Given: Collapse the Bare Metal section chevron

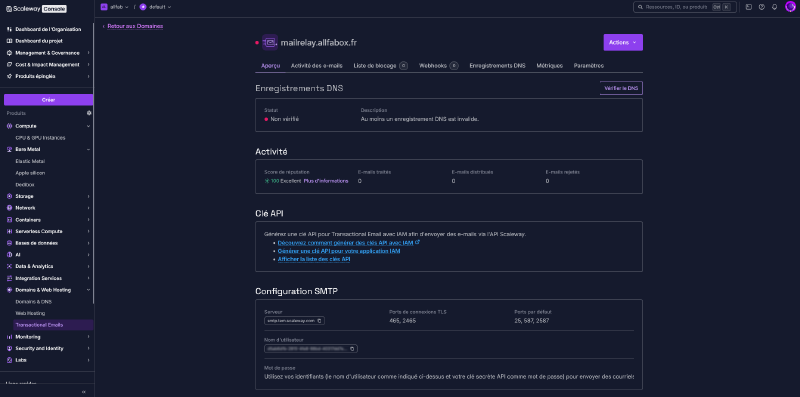Looking at the screenshot, I should pyautogui.click(x=89, y=150).
